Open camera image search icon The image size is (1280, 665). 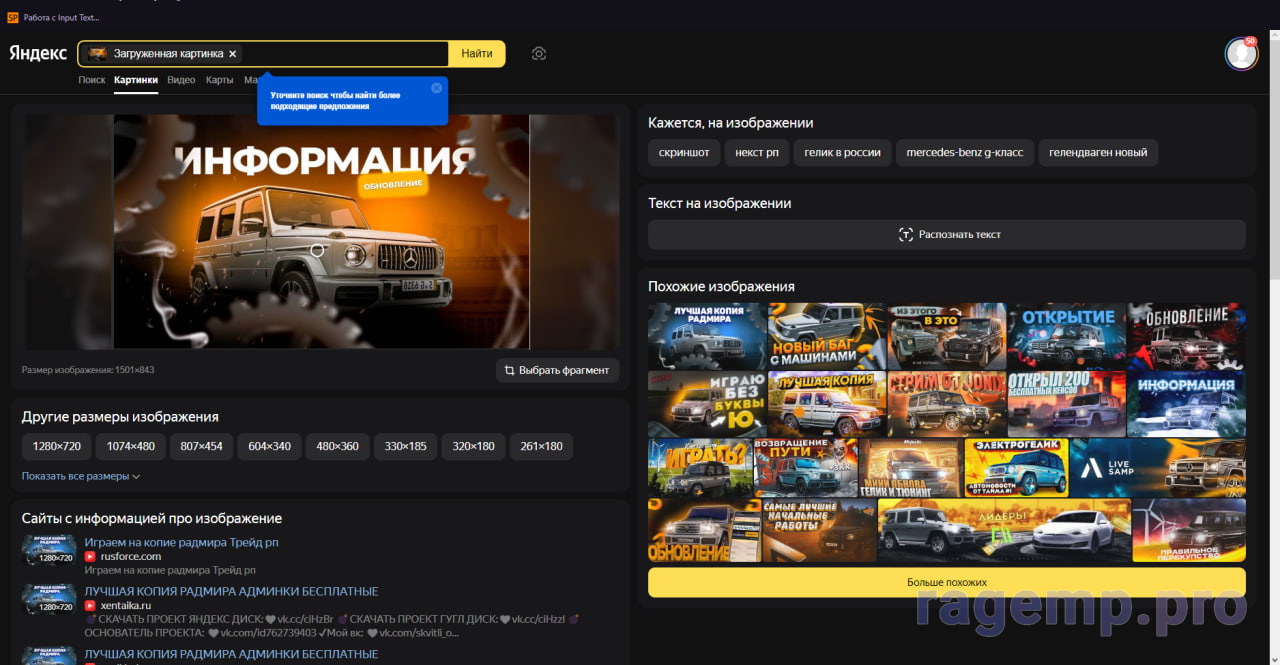coord(539,54)
